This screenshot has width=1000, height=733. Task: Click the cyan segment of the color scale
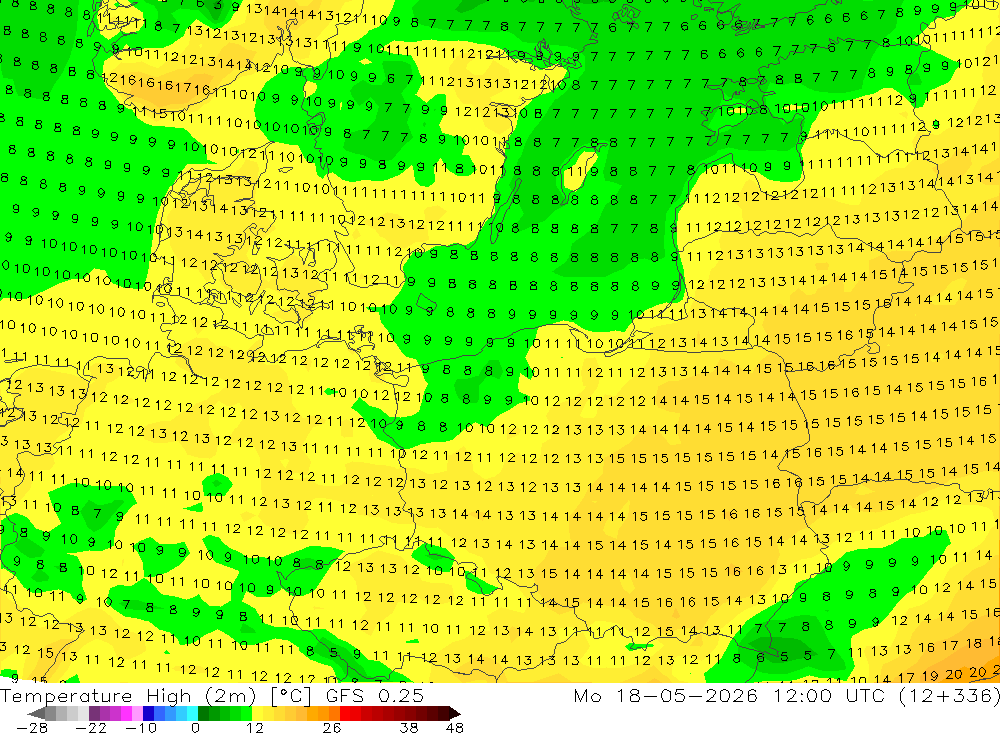coord(191,713)
